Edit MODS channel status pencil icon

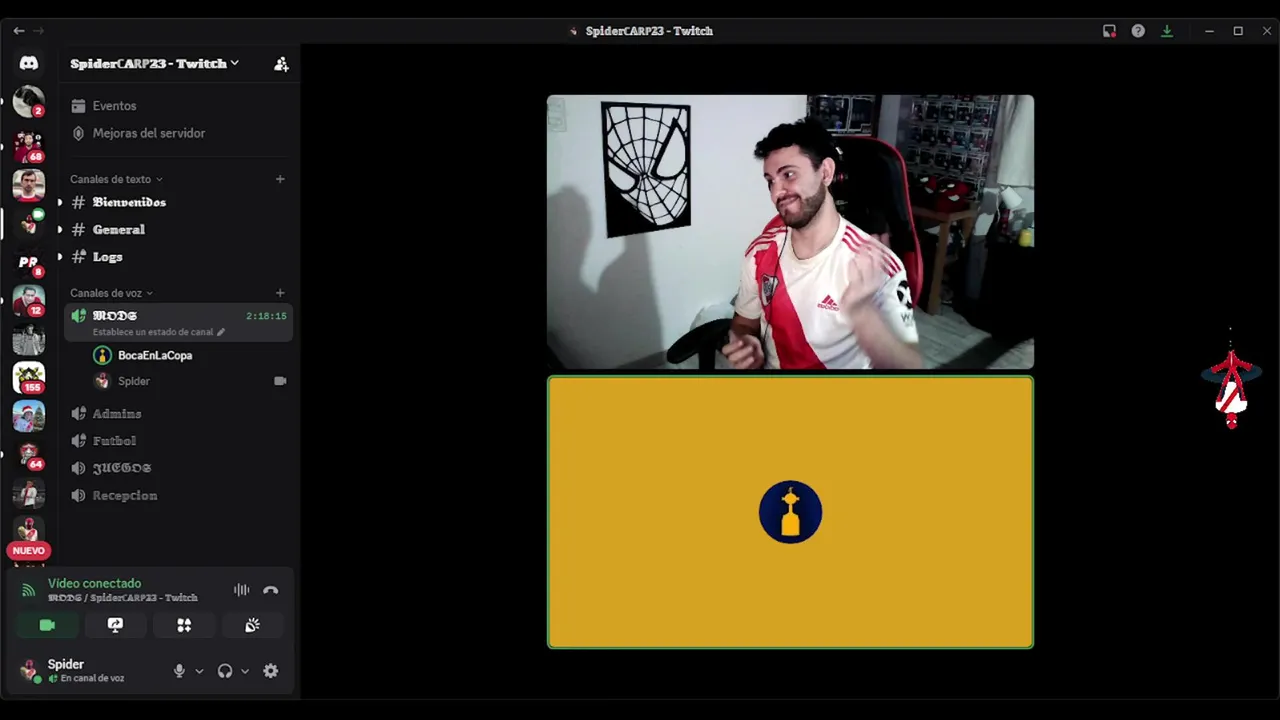coord(221,332)
